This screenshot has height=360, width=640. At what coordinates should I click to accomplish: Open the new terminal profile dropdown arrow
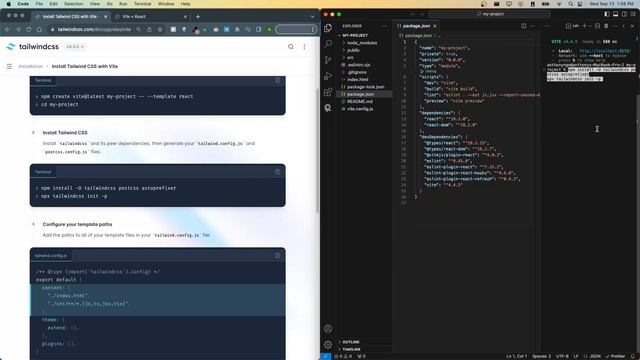coord(590,26)
